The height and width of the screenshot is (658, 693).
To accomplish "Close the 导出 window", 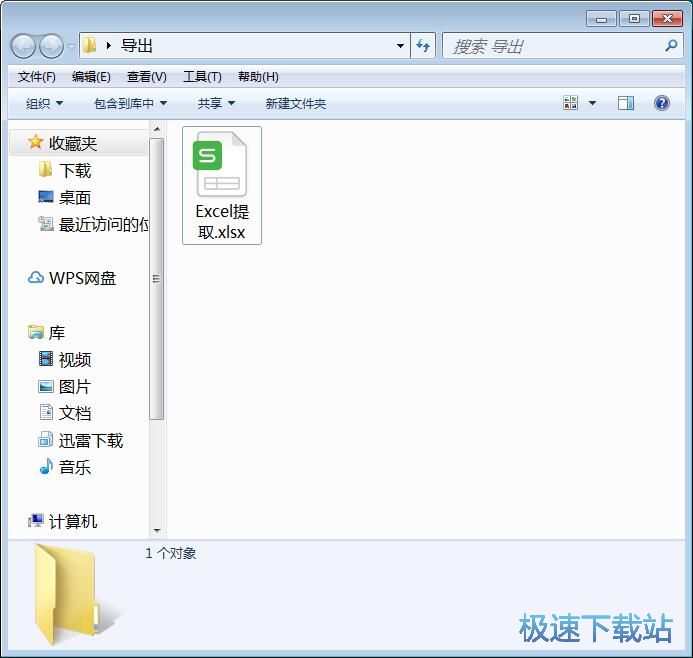I will (x=667, y=19).
